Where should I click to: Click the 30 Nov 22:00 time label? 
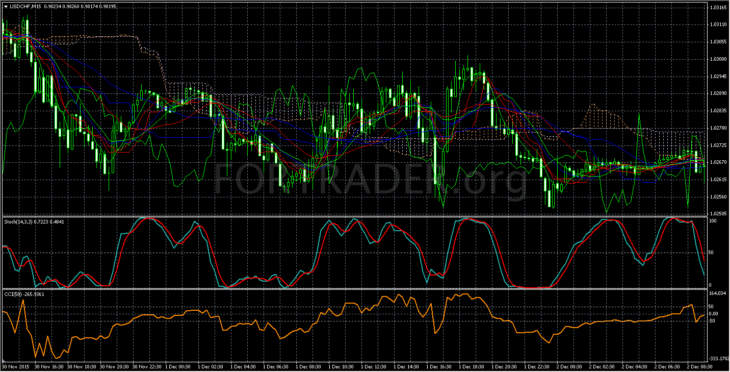point(147,367)
